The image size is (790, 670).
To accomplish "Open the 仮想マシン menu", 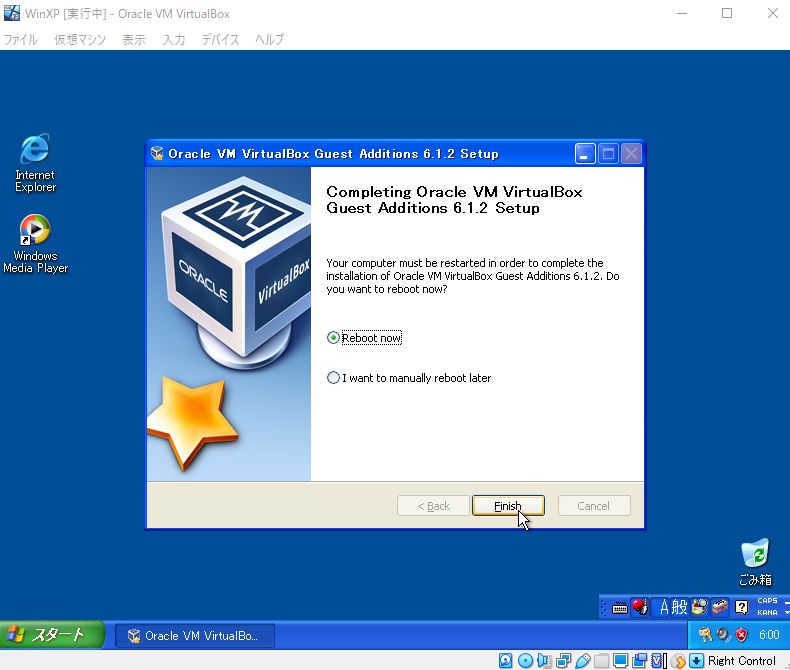I will click(80, 39).
